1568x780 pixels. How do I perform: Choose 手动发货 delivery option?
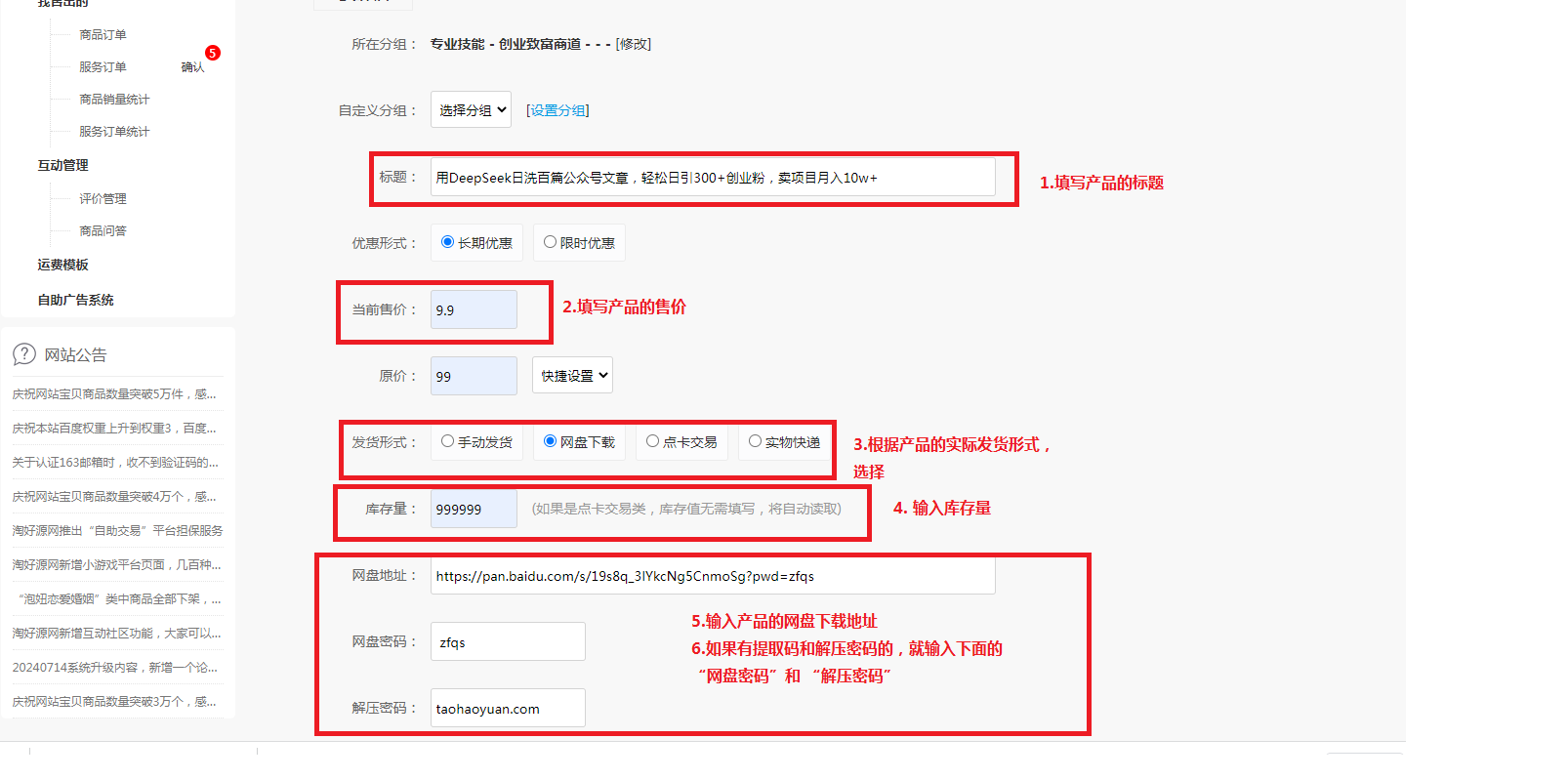click(x=447, y=441)
